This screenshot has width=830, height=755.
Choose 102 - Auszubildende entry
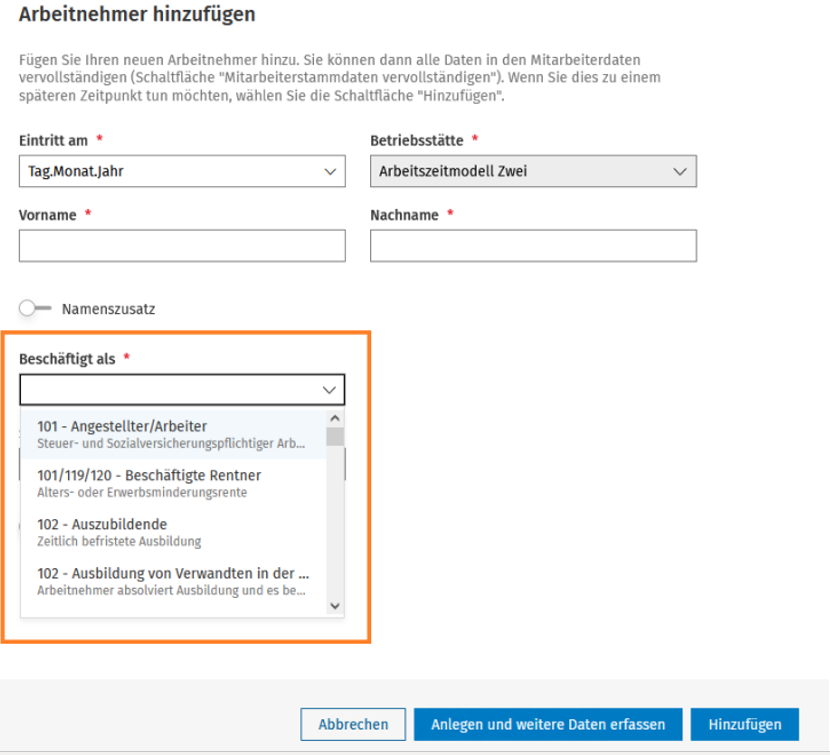pyautogui.click(x=173, y=532)
